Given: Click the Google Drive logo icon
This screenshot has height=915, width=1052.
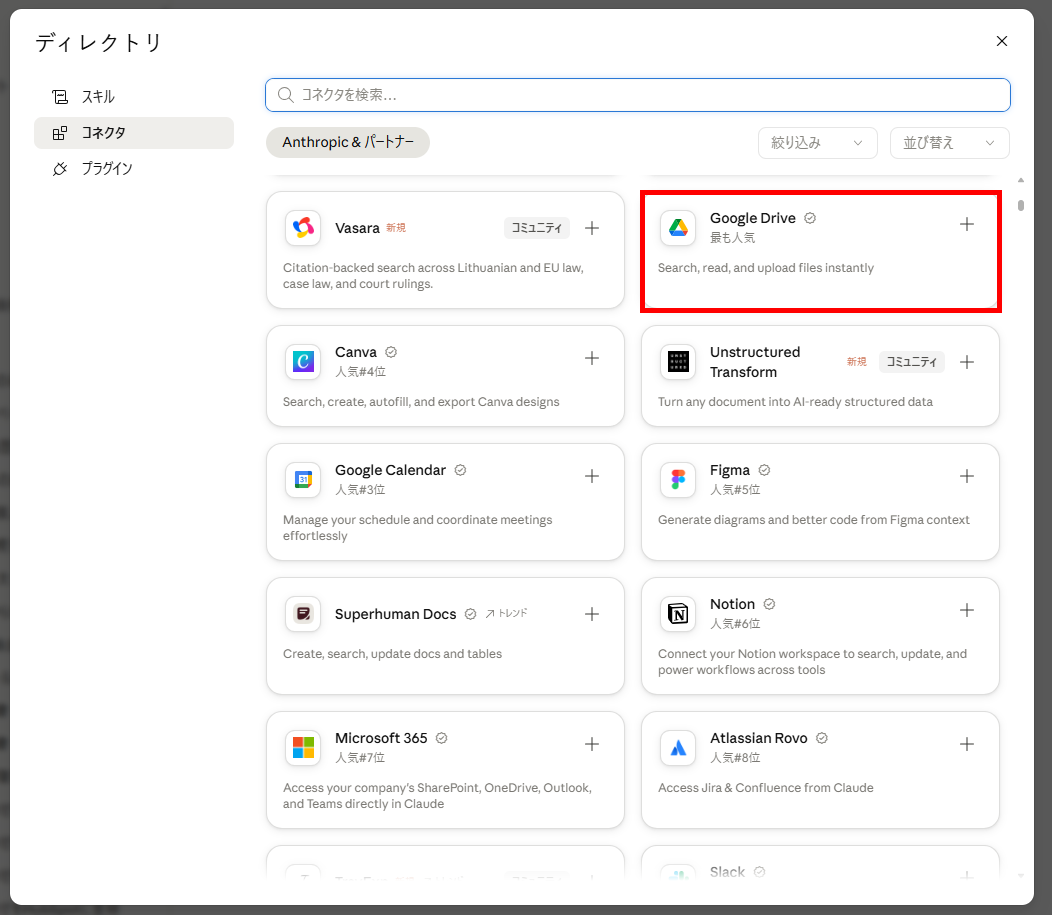Looking at the screenshot, I should (x=678, y=228).
